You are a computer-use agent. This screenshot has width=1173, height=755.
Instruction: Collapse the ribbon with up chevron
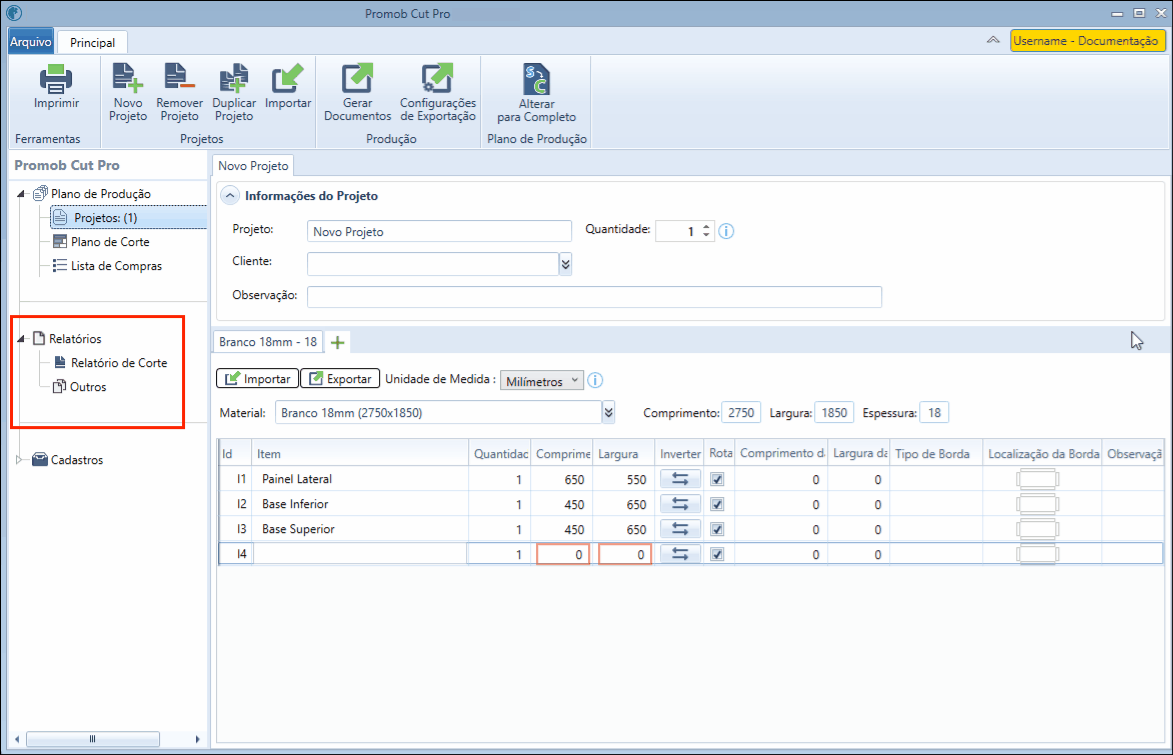(993, 40)
